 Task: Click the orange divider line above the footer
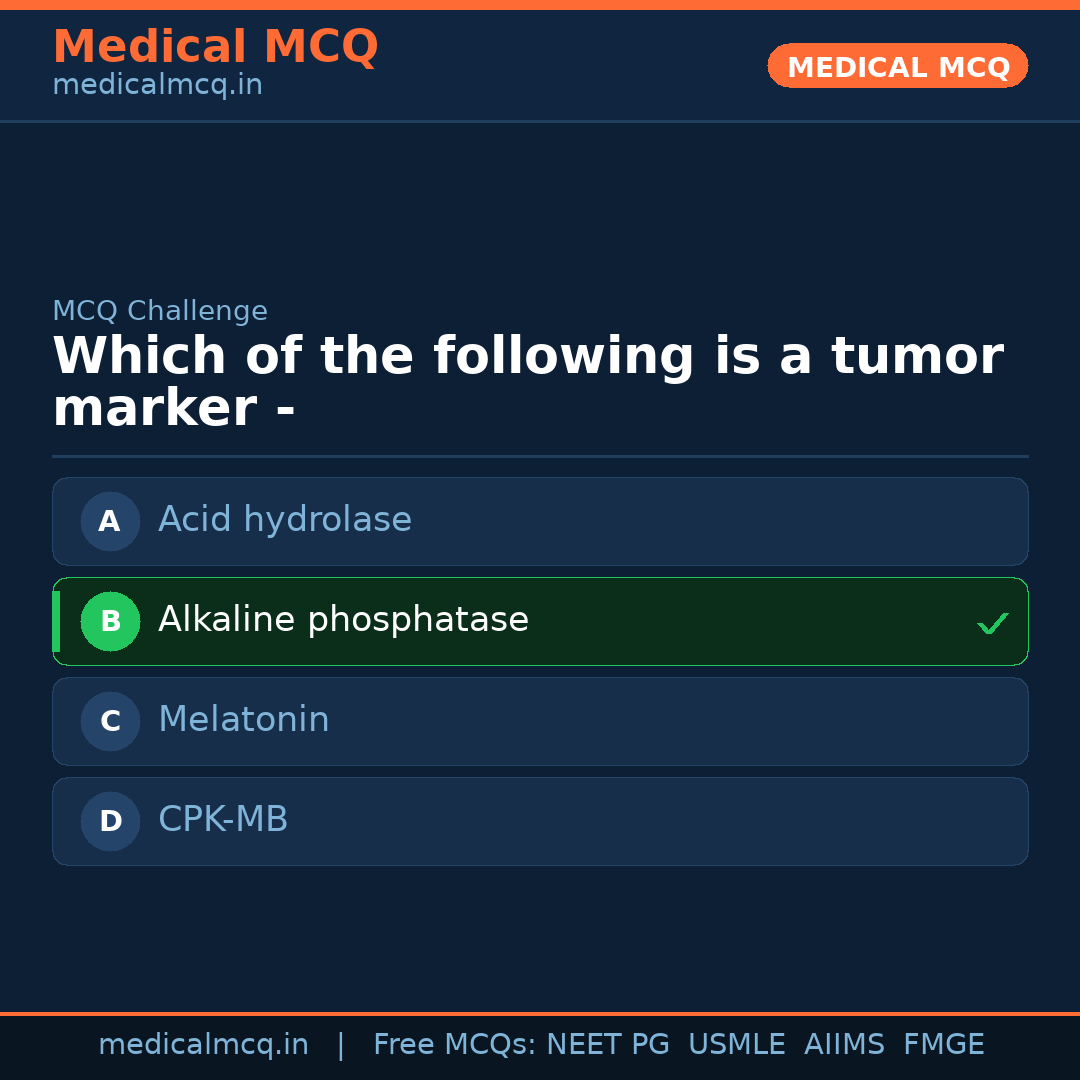[x=540, y=1013]
